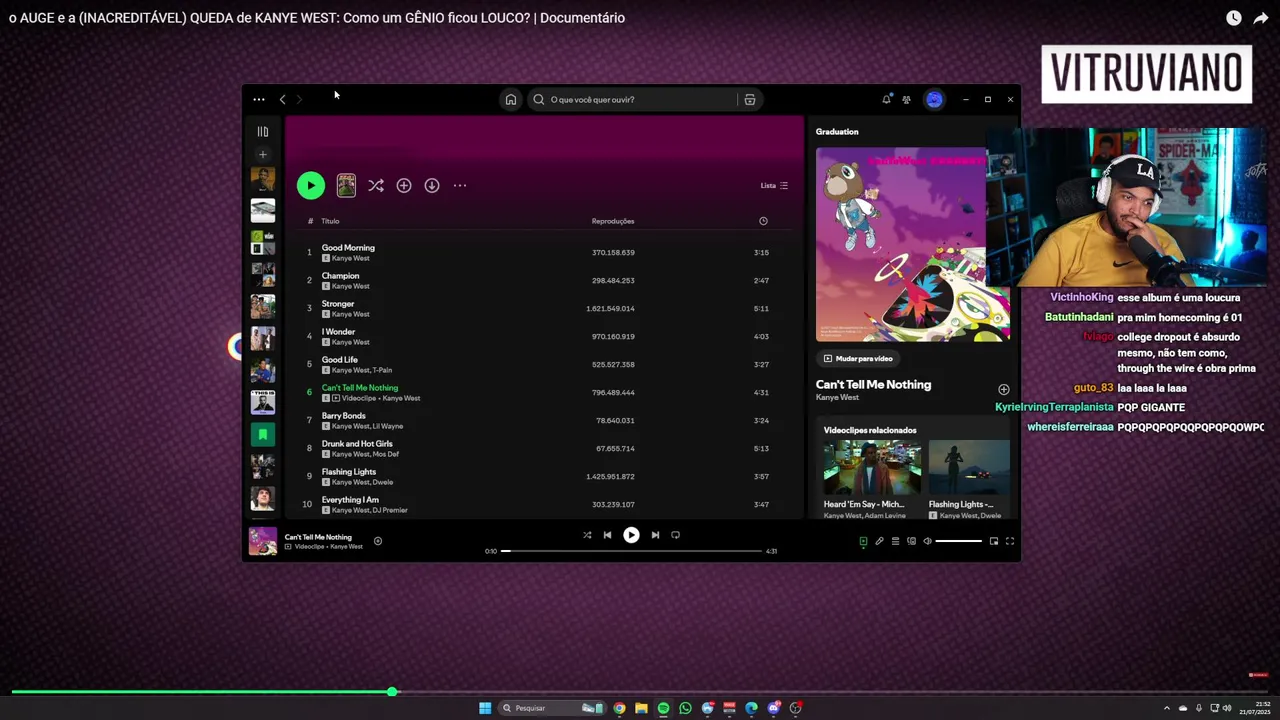
Task: Open Kanye West link in Now Playing panel
Action: (837, 397)
